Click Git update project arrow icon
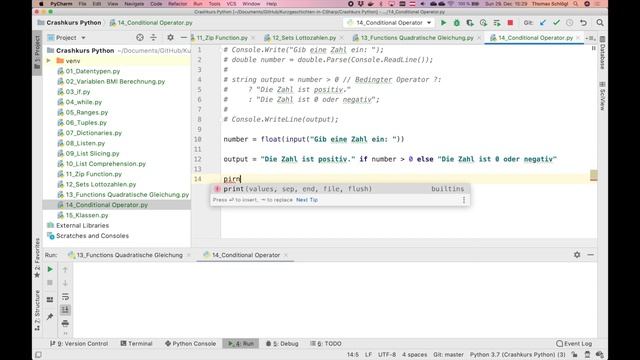This screenshot has width=640, height=360. point(542,23)
